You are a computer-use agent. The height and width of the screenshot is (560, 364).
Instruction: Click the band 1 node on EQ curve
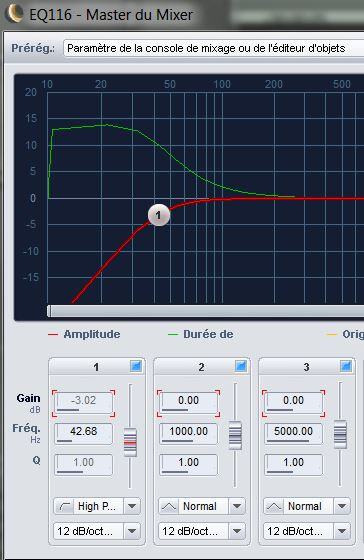159,215
